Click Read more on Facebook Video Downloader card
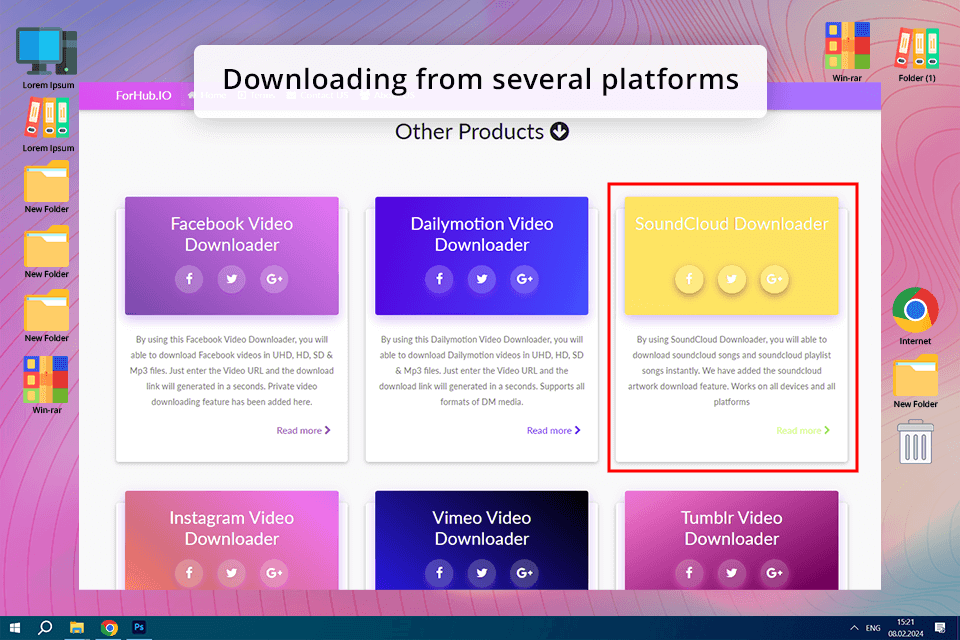The width and height of the screenshot is (960, 640). (x=303, y=431)
